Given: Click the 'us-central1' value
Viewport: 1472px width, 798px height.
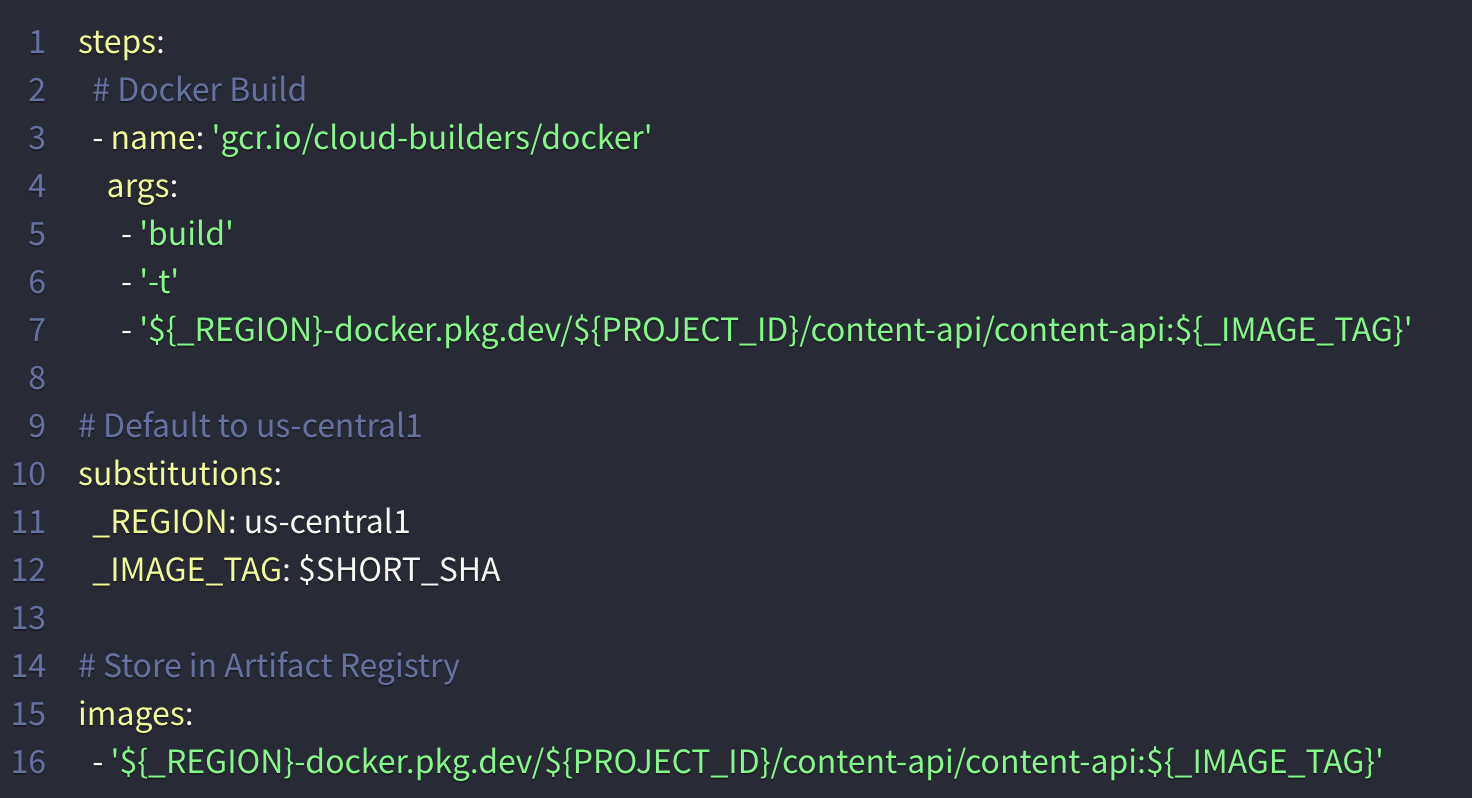Looking at the screenshot, I should pyautogui.click(x=327, y=522).
